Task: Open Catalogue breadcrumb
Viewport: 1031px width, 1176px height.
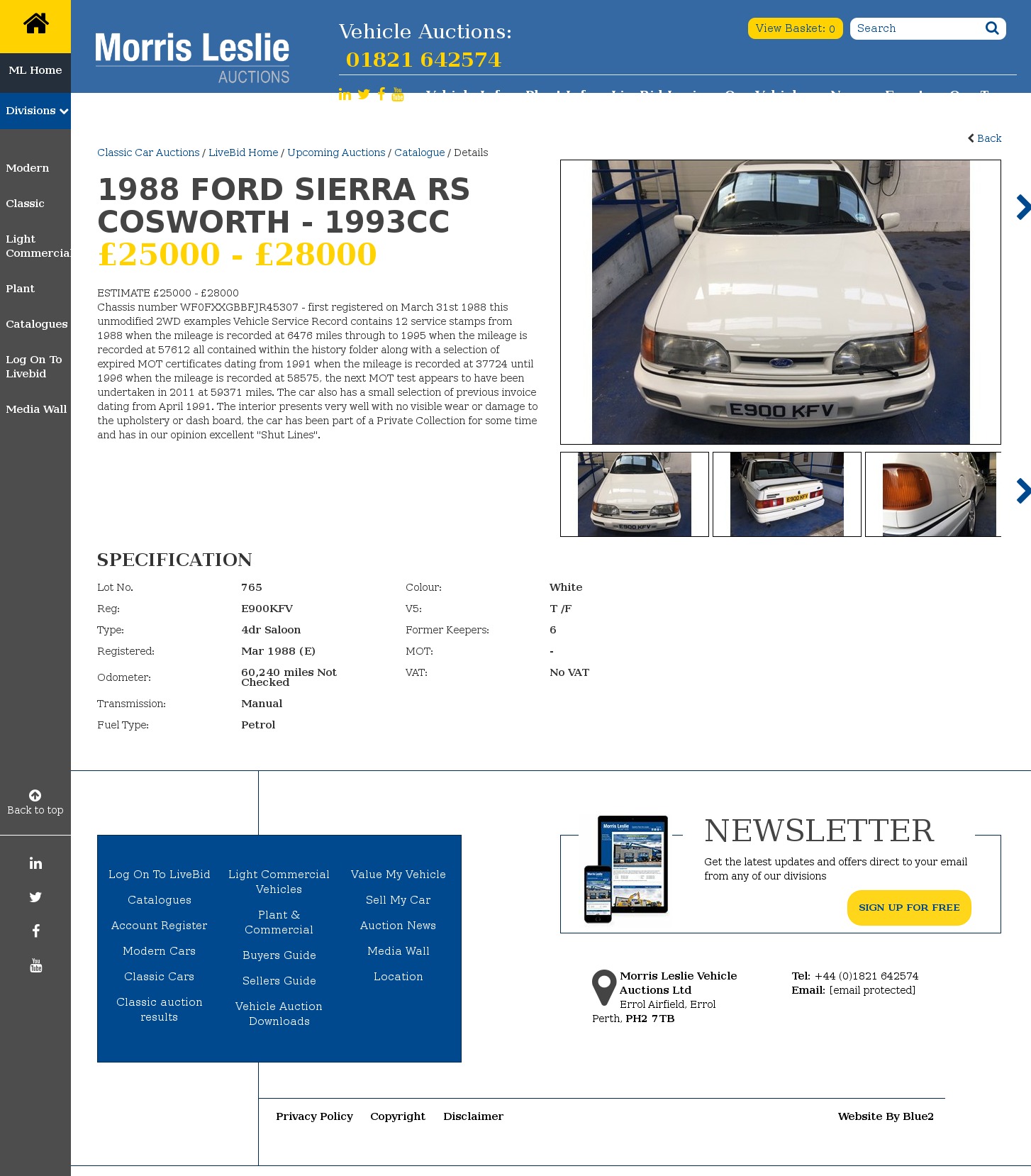Action: [420, 152]
